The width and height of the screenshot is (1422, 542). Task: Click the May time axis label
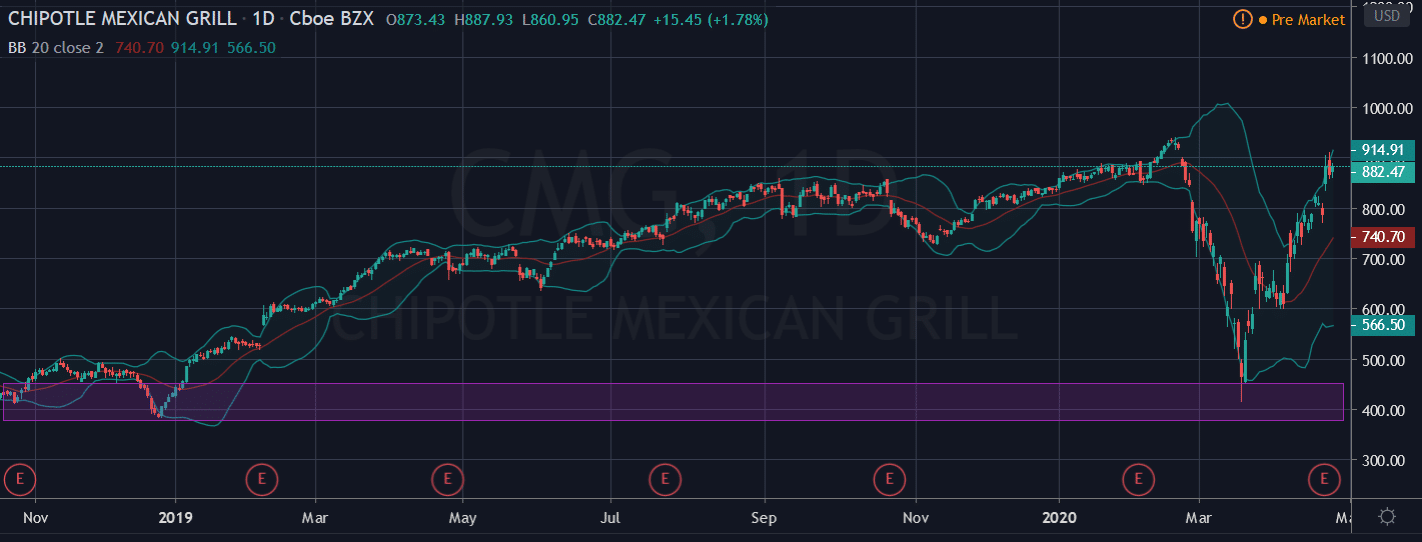point(462,518)
